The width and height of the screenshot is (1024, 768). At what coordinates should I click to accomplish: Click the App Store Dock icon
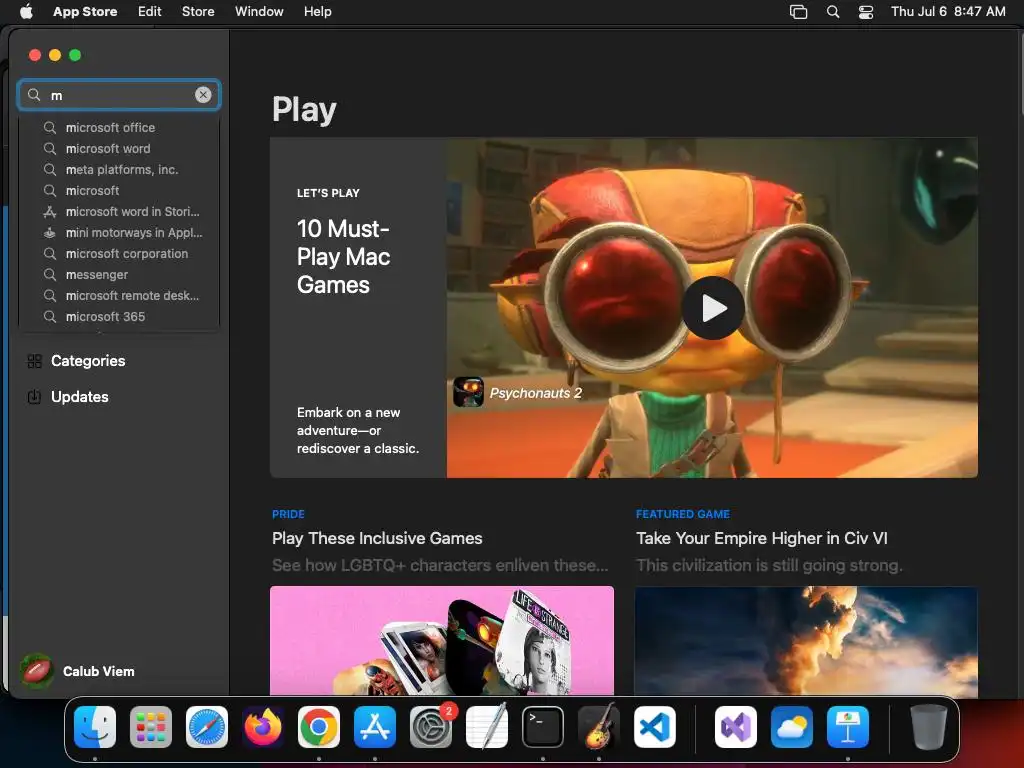[375, 726]
